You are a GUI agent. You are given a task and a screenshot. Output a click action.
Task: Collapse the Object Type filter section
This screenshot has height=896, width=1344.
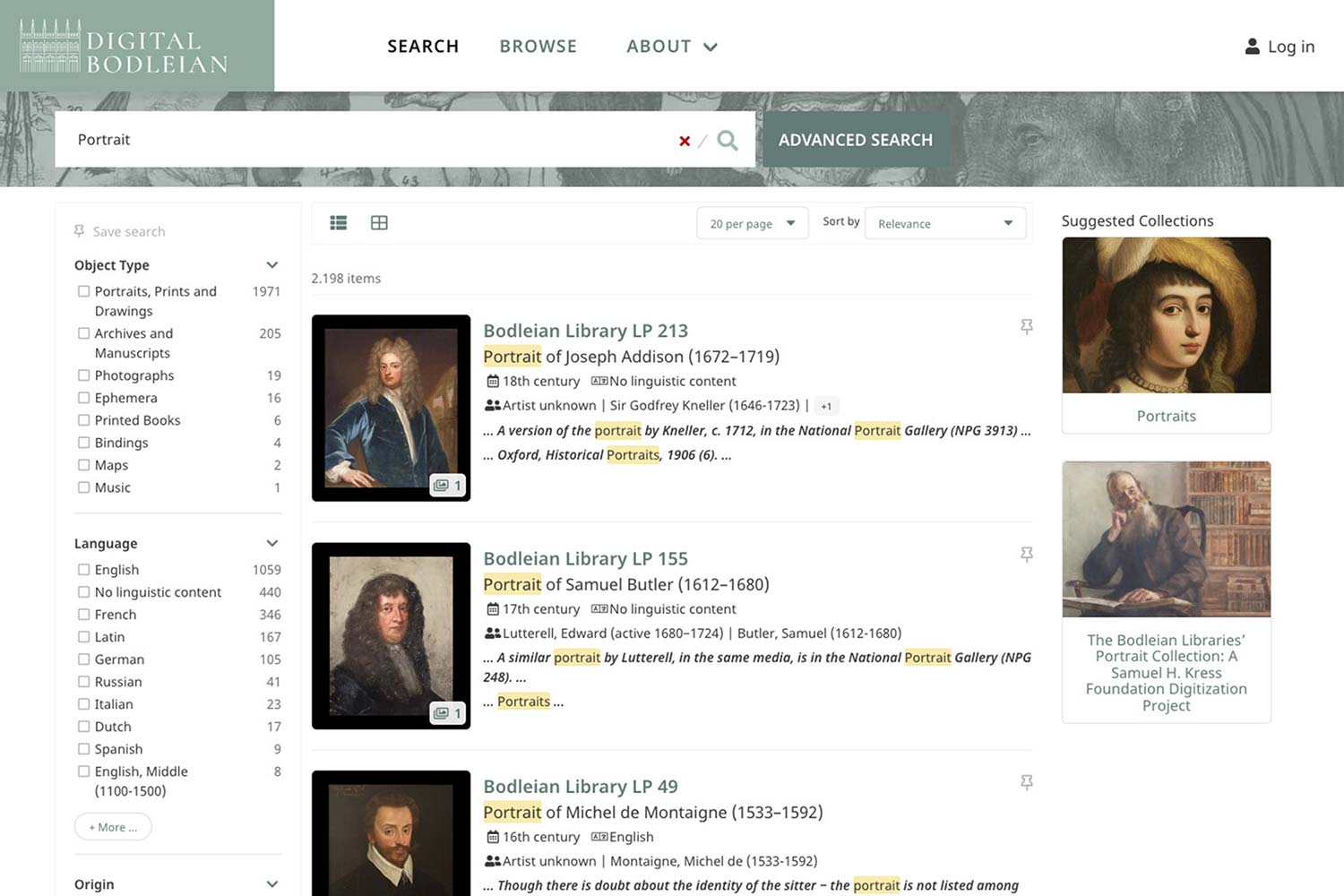(x=272, y=265)
